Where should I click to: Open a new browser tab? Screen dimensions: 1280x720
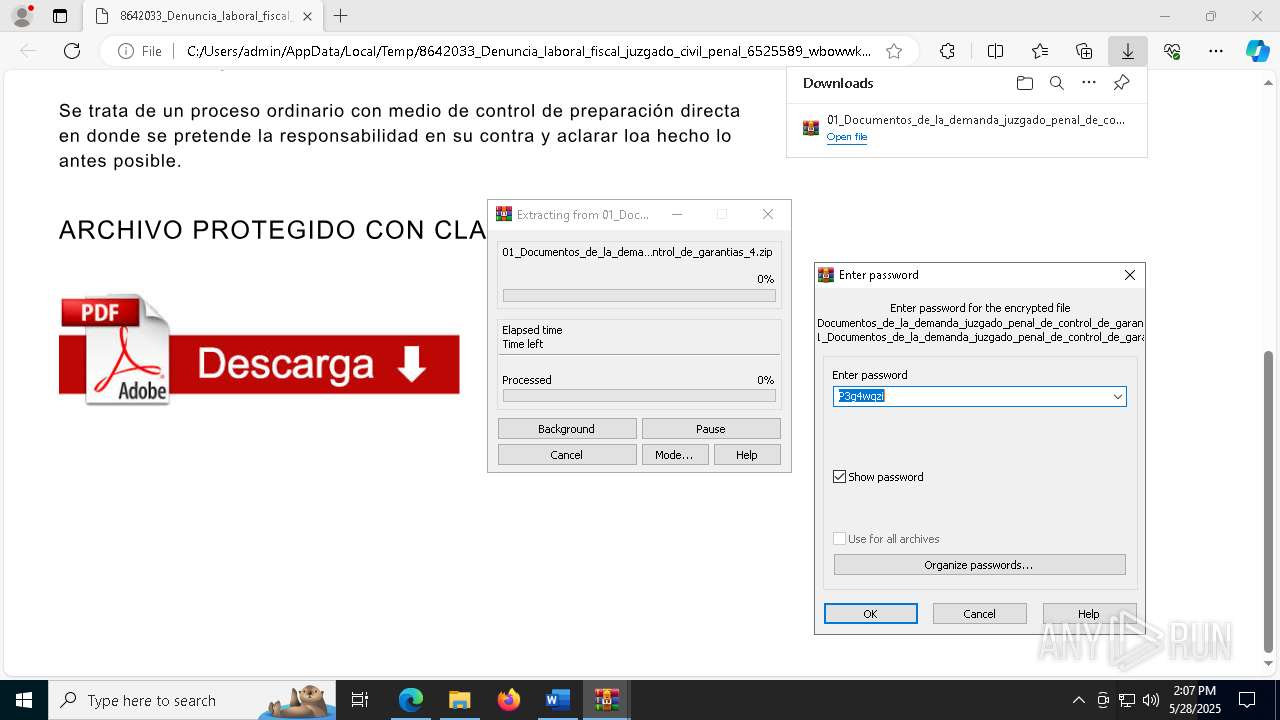pyautogui.click(x=341, y=16)
